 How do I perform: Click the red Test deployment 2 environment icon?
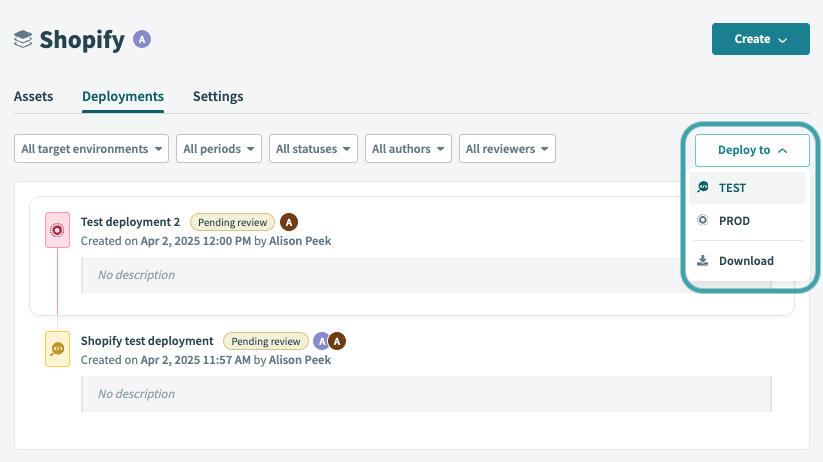click(x=58, y=231)
